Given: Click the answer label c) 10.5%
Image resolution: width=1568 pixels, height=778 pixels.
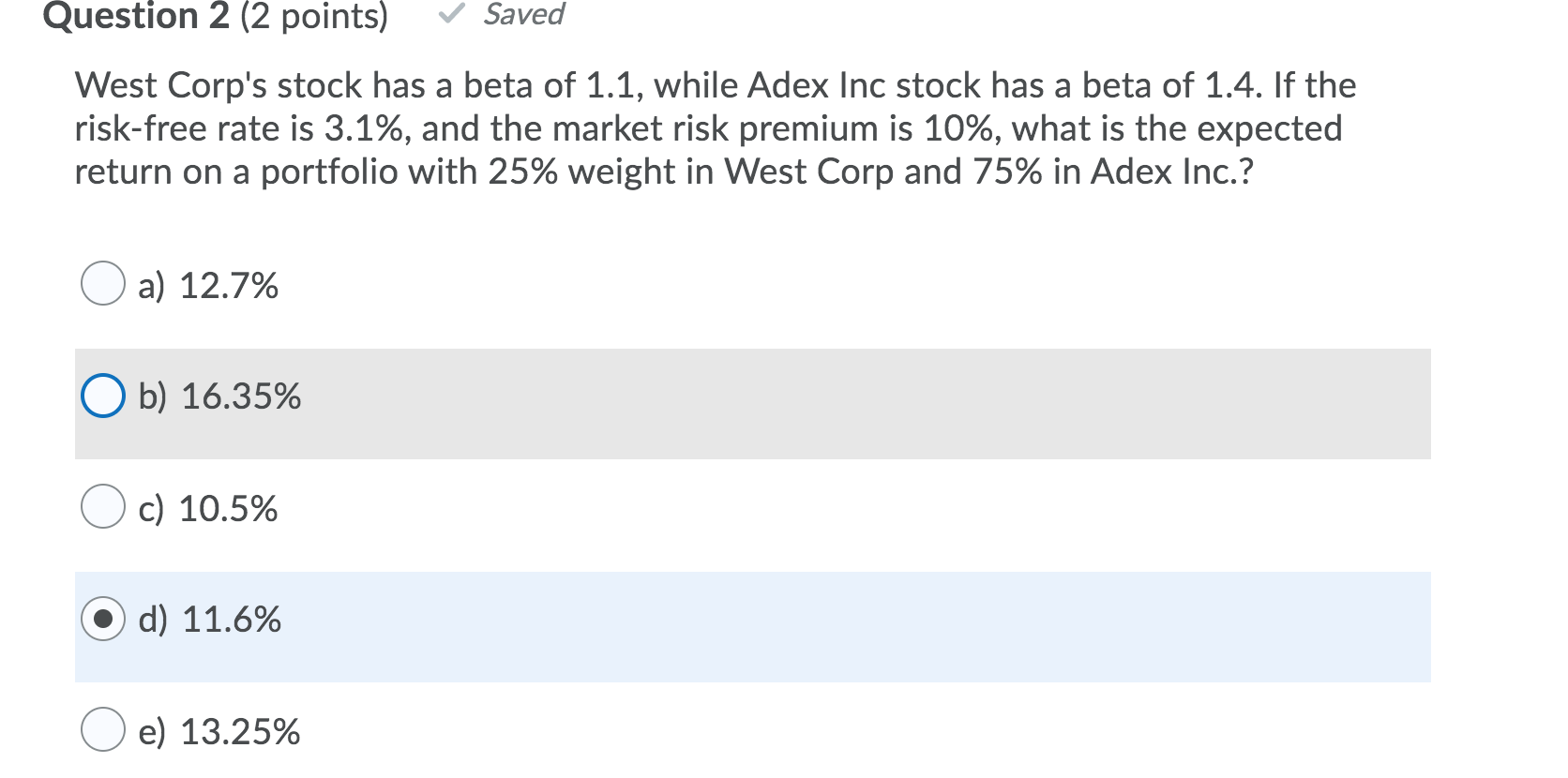Looking at the screenshot, I should pyautogui.click(x=208, y=509).
